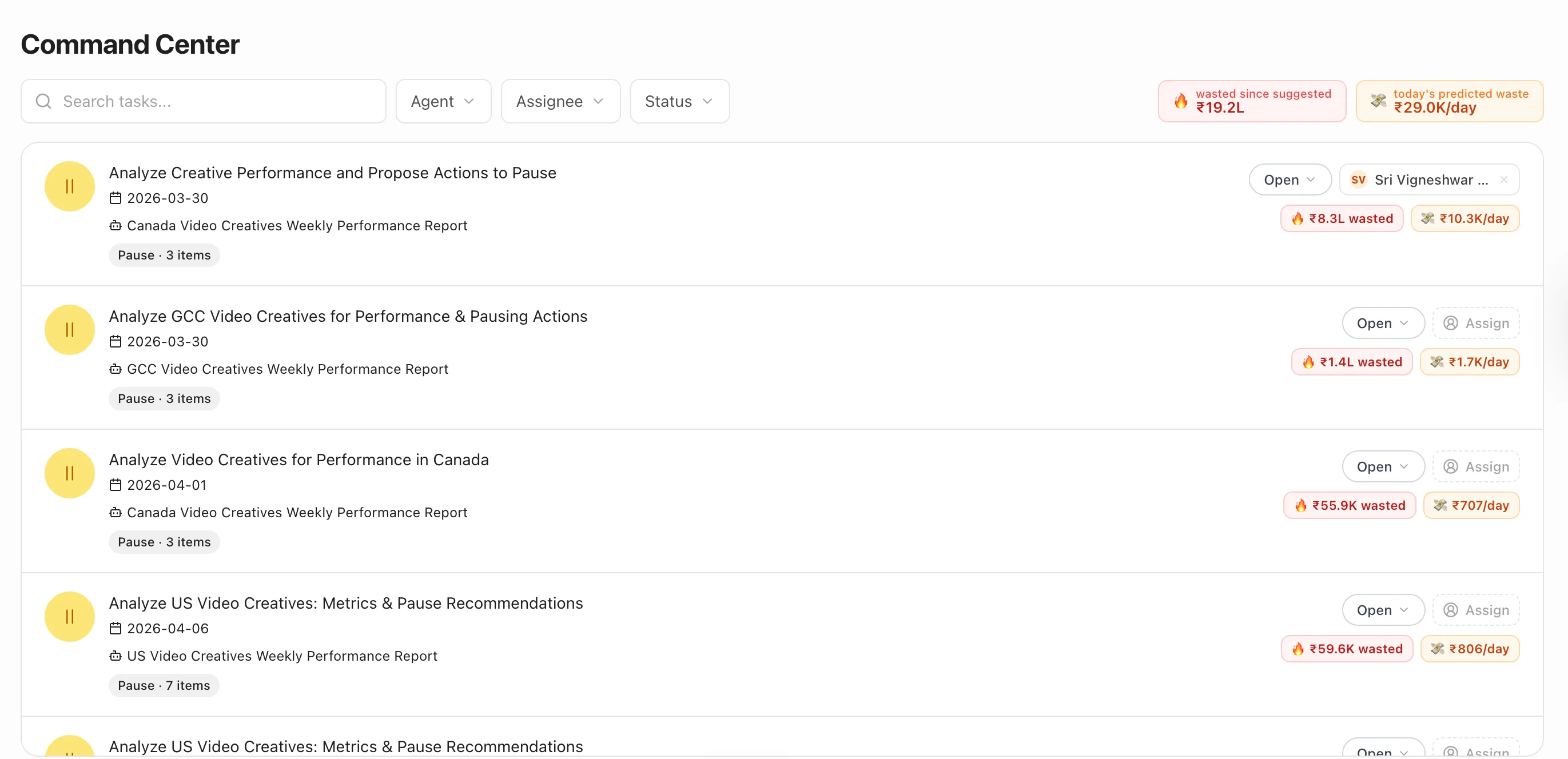This screenshot has height=759, width=1568.
Task: Click calendar icon next to 2026-03-30 in first task
Action: point(116,198)
